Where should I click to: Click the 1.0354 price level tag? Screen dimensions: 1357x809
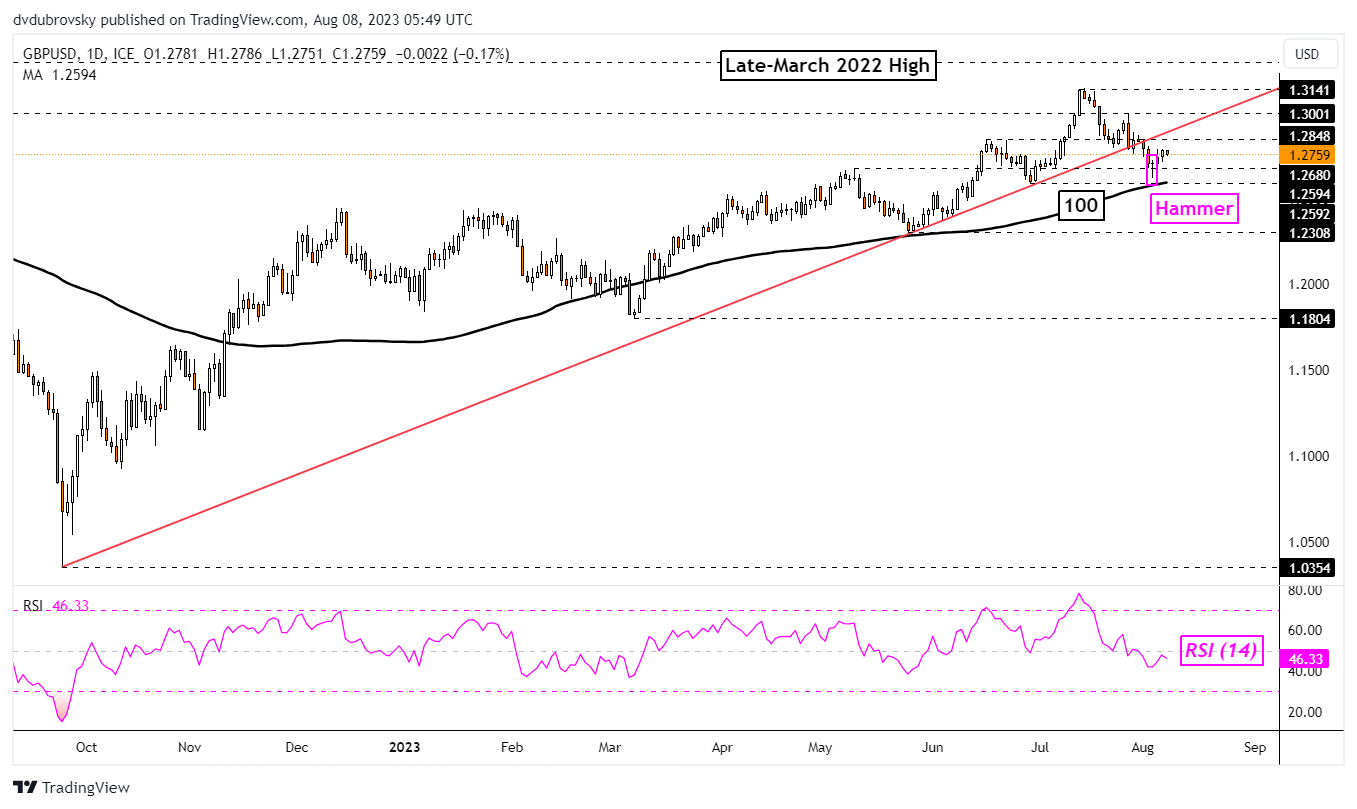[x=1309, y=567]
